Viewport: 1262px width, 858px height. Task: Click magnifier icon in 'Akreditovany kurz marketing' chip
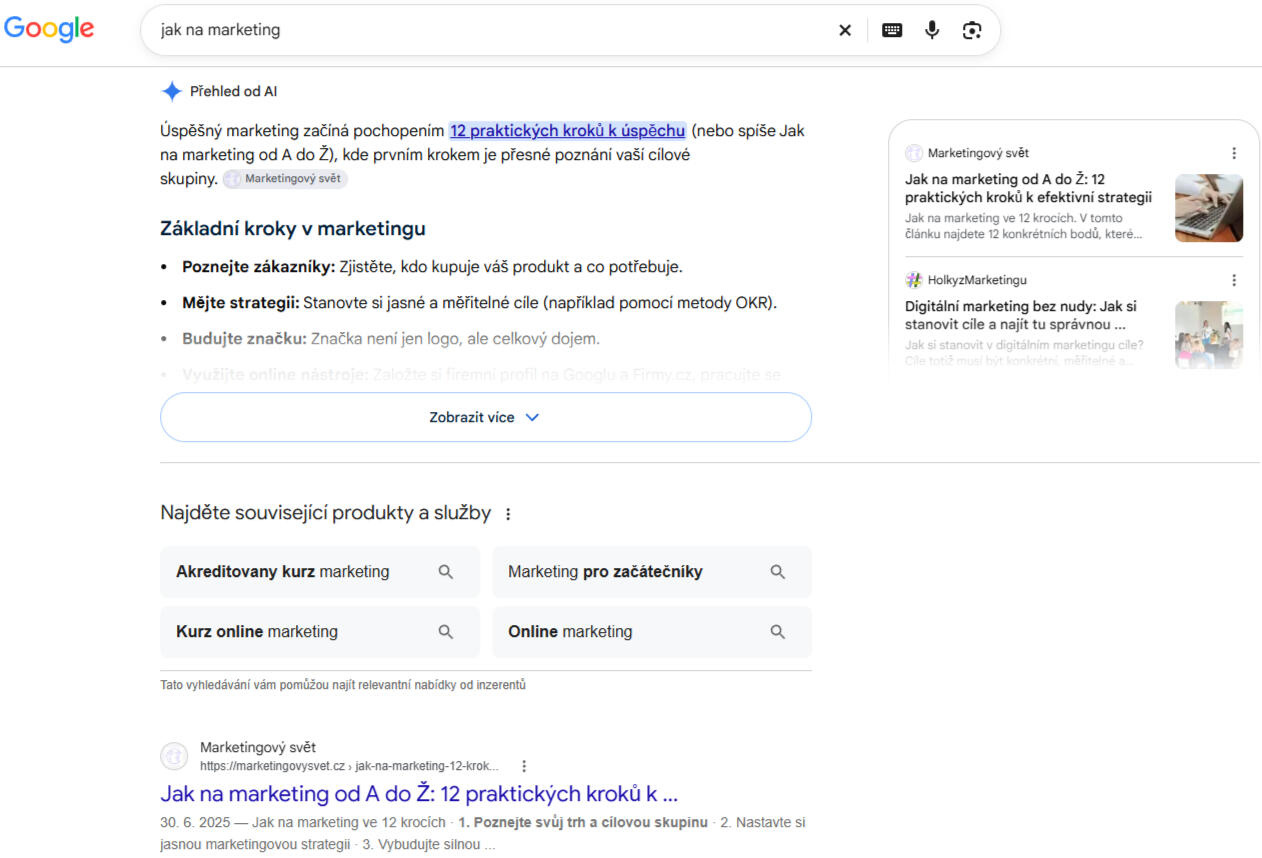click(x=446, y=572)
